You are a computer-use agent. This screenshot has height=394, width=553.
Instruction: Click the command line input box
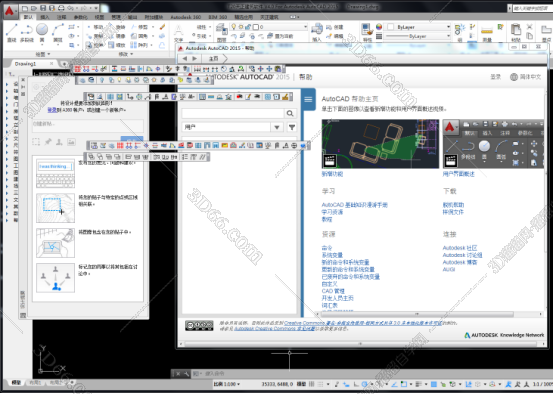click(x=372, y=374)
